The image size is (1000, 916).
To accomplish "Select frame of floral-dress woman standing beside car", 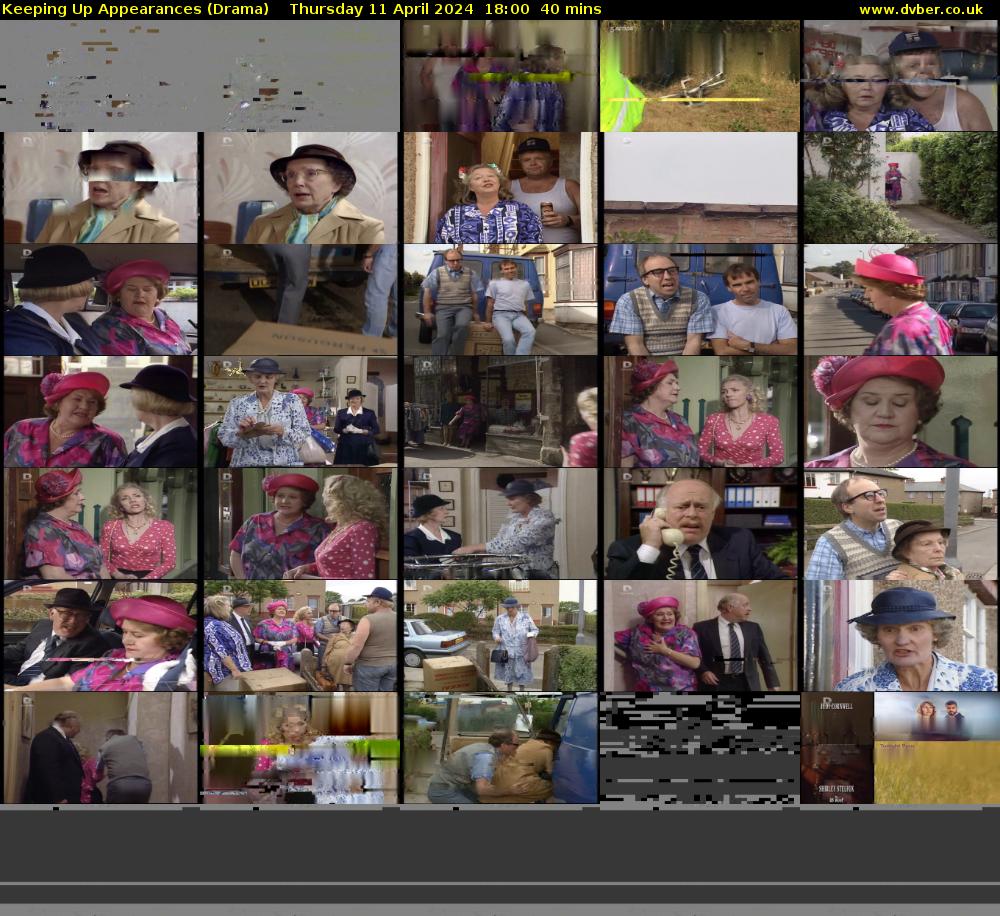I will pyautogui.click(x=501, y=636).
